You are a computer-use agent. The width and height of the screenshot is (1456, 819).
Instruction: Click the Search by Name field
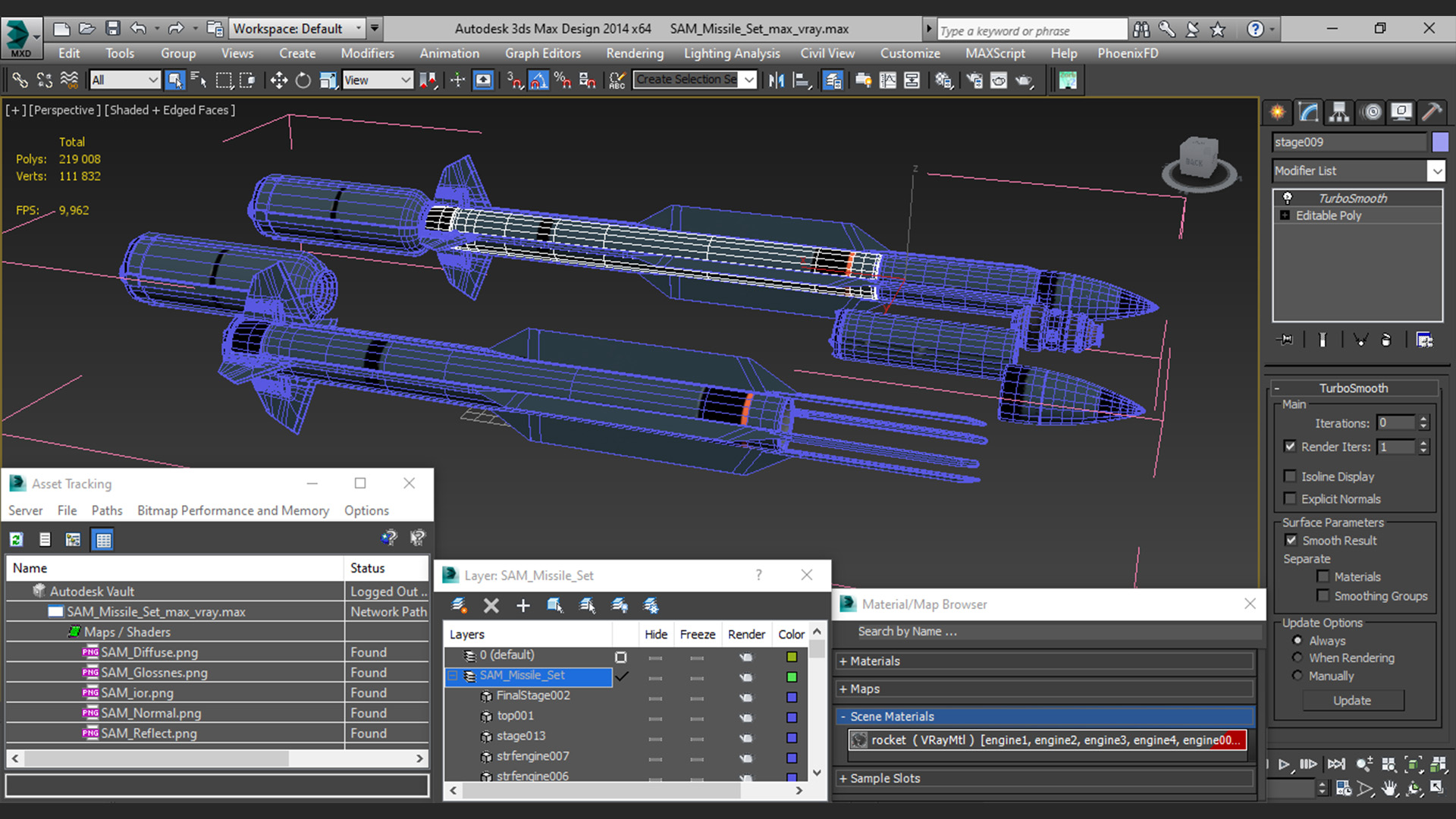click(x=1048, y=631)
